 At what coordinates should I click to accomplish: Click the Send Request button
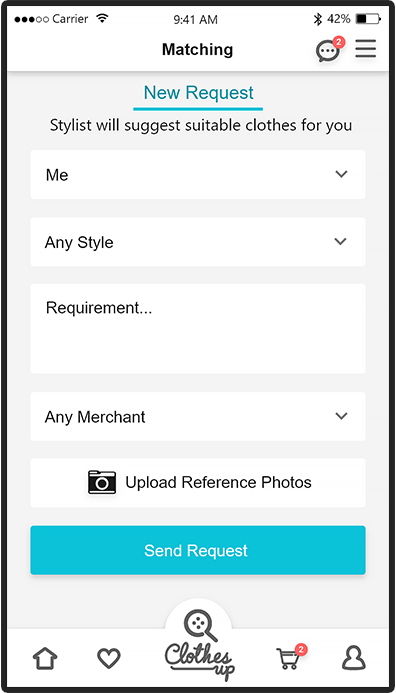point(198,550)
